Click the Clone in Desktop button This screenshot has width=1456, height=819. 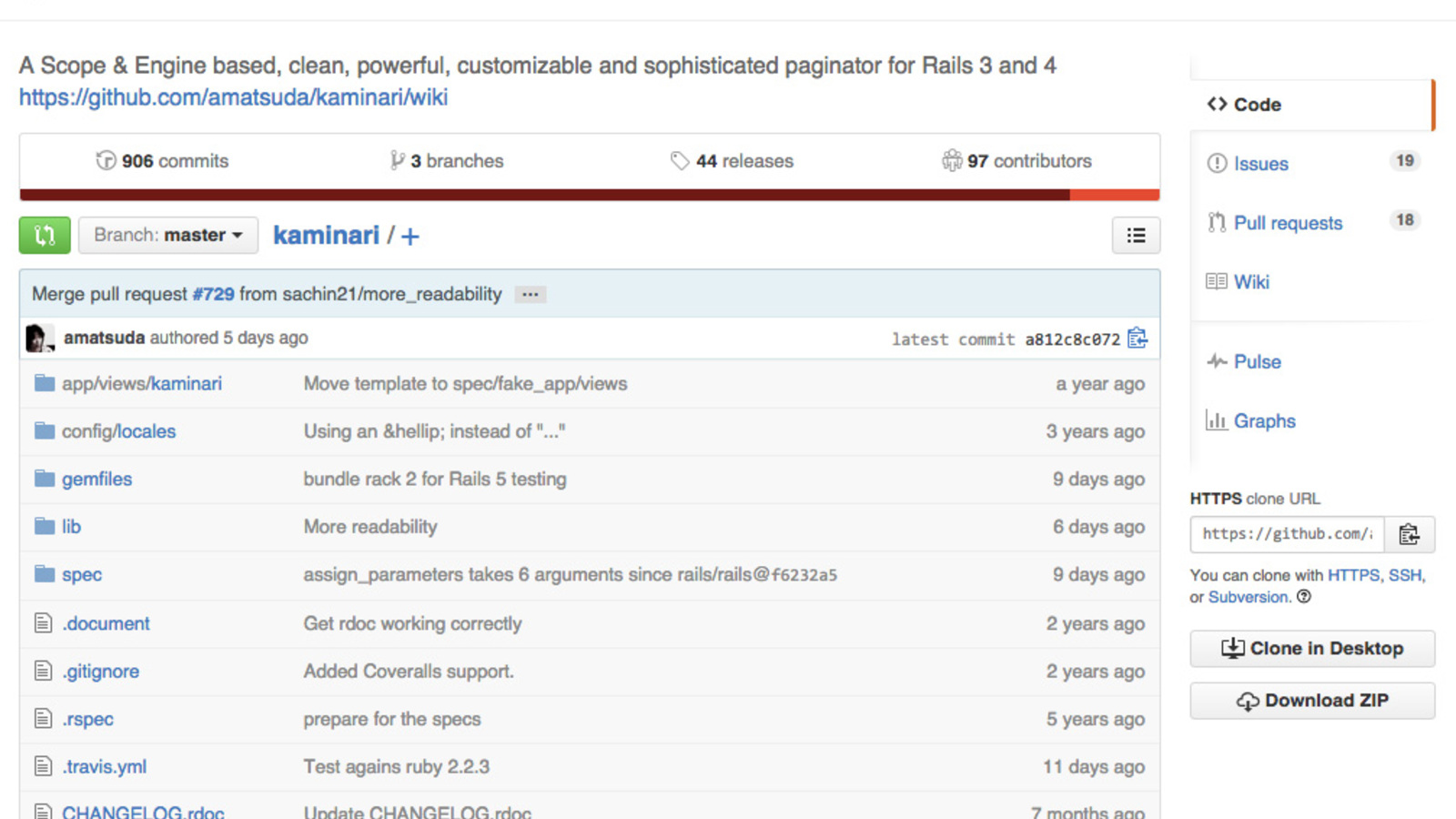[1312, 649]
